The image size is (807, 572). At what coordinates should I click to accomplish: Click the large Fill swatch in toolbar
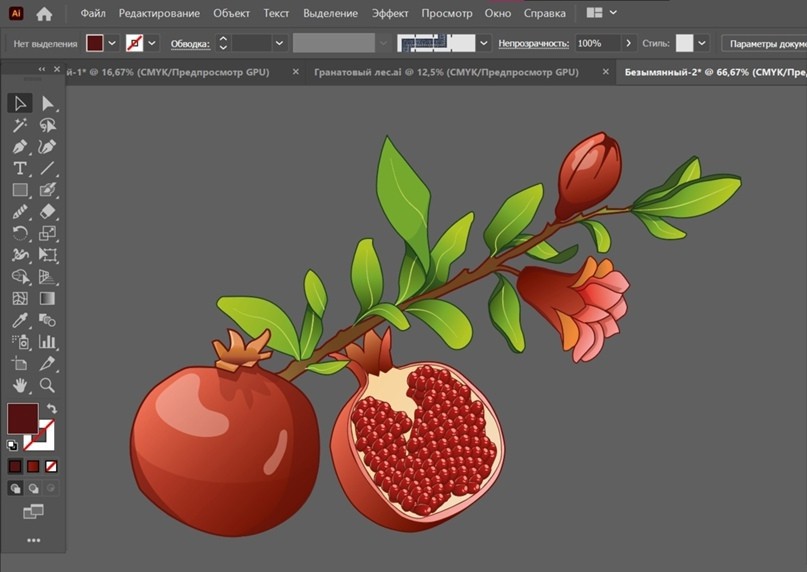22,419
